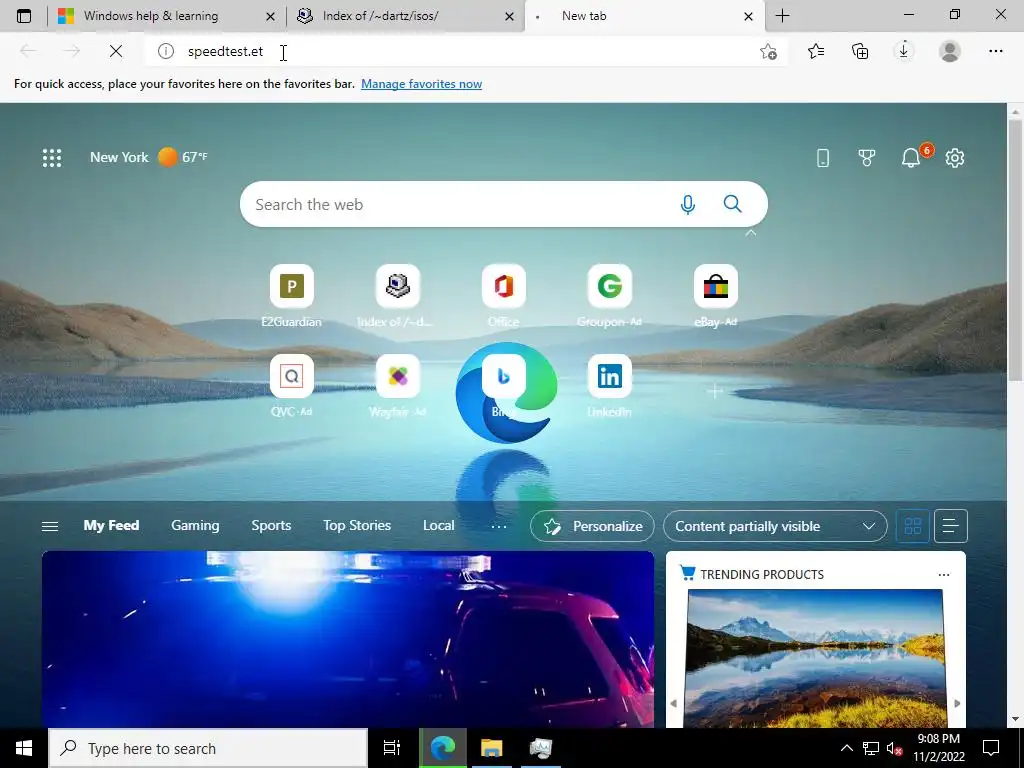Open File Explorer from the taskbar
This screenshot has width=1024, height=768.
pyautogui.click(x=492, y=748)
